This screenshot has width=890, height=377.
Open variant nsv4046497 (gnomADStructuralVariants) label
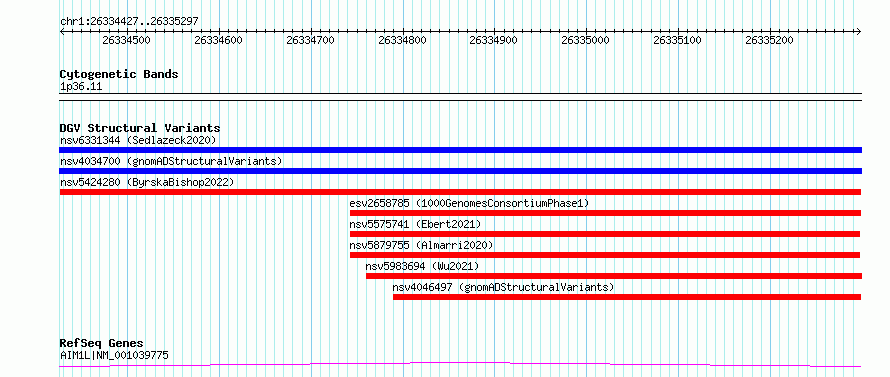point(503,287)
